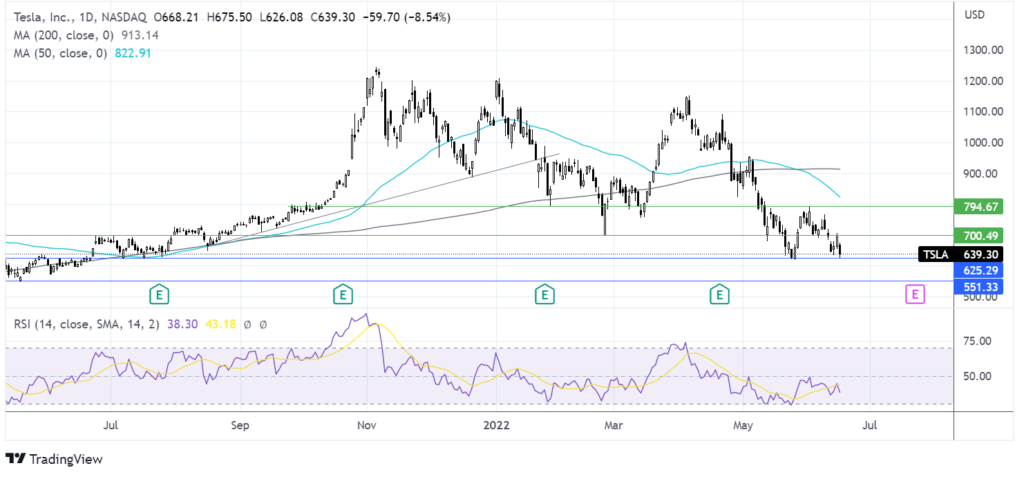The height and width of the screenshot is (477, 1024).
Task: Click the L626.08 low value in the header
Action: [283, 18]
